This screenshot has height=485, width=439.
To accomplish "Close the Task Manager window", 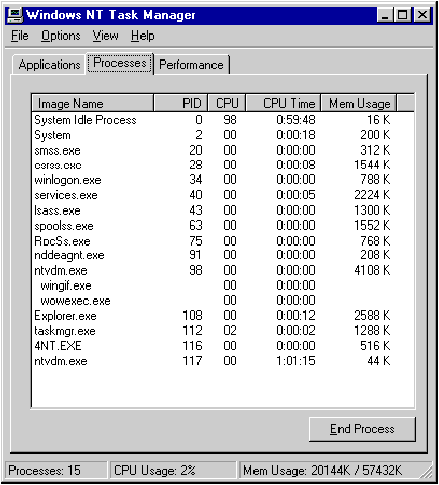I will (422, 15).
